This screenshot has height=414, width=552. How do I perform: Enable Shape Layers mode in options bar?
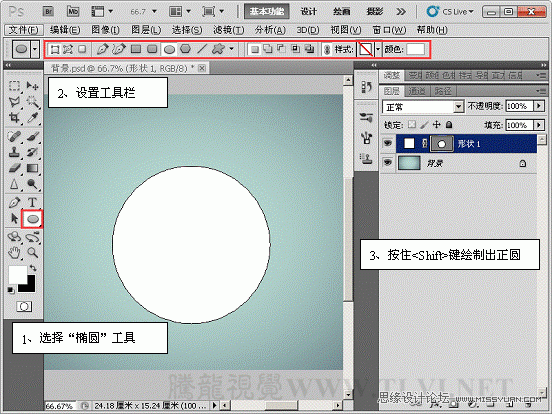tap(54, 49)
